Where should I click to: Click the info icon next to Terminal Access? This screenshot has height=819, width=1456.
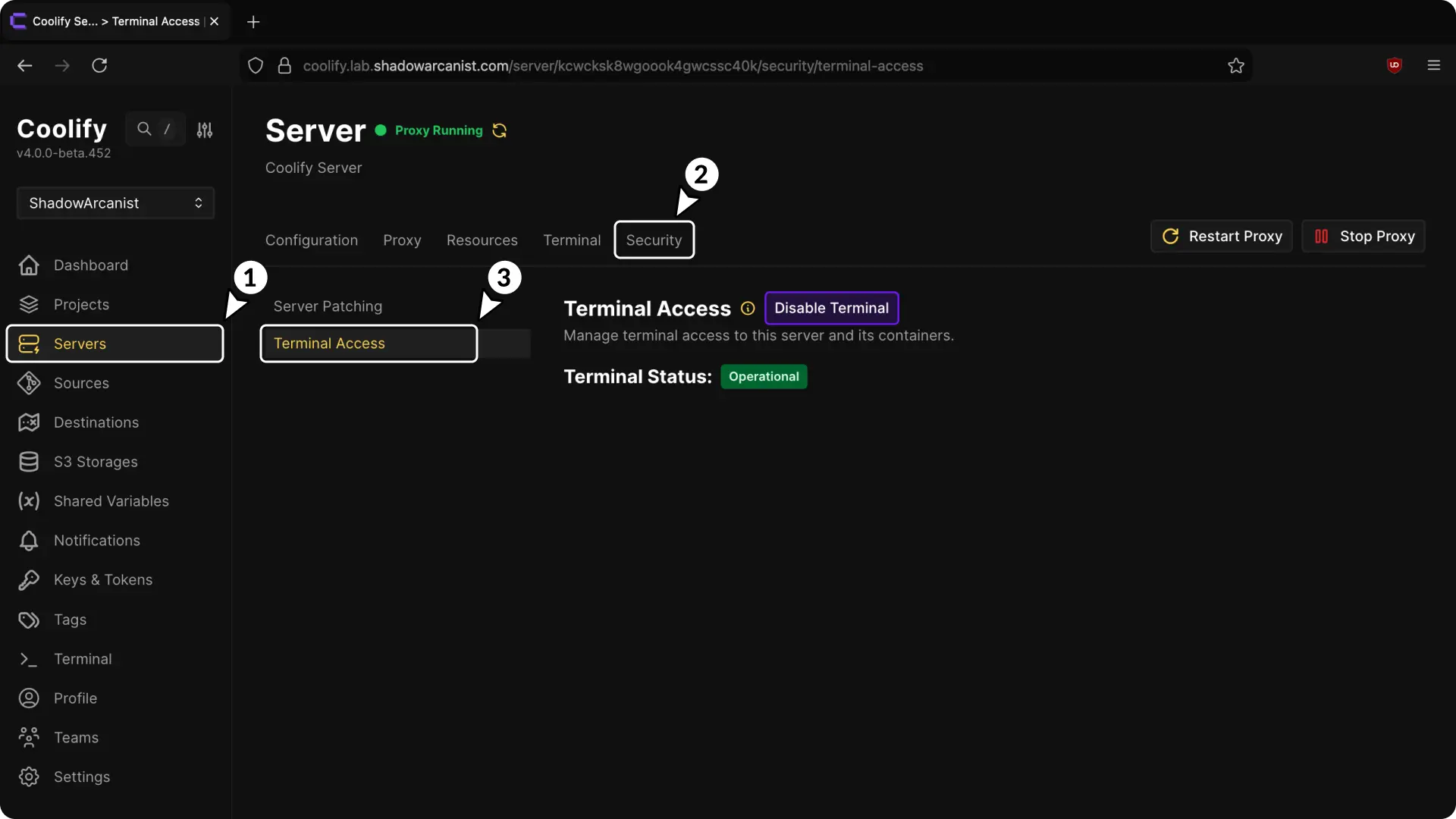coord(747,308)
